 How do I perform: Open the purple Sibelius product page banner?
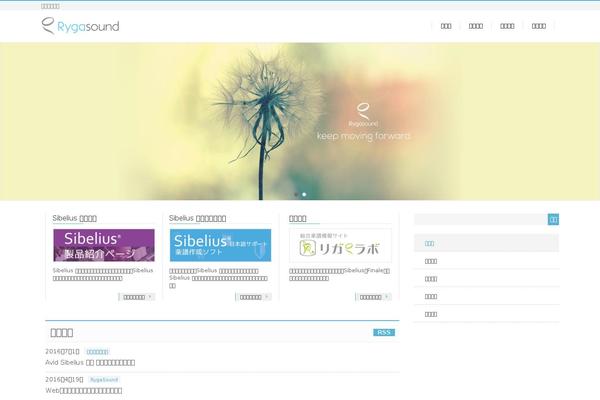[x=104, y=245]
